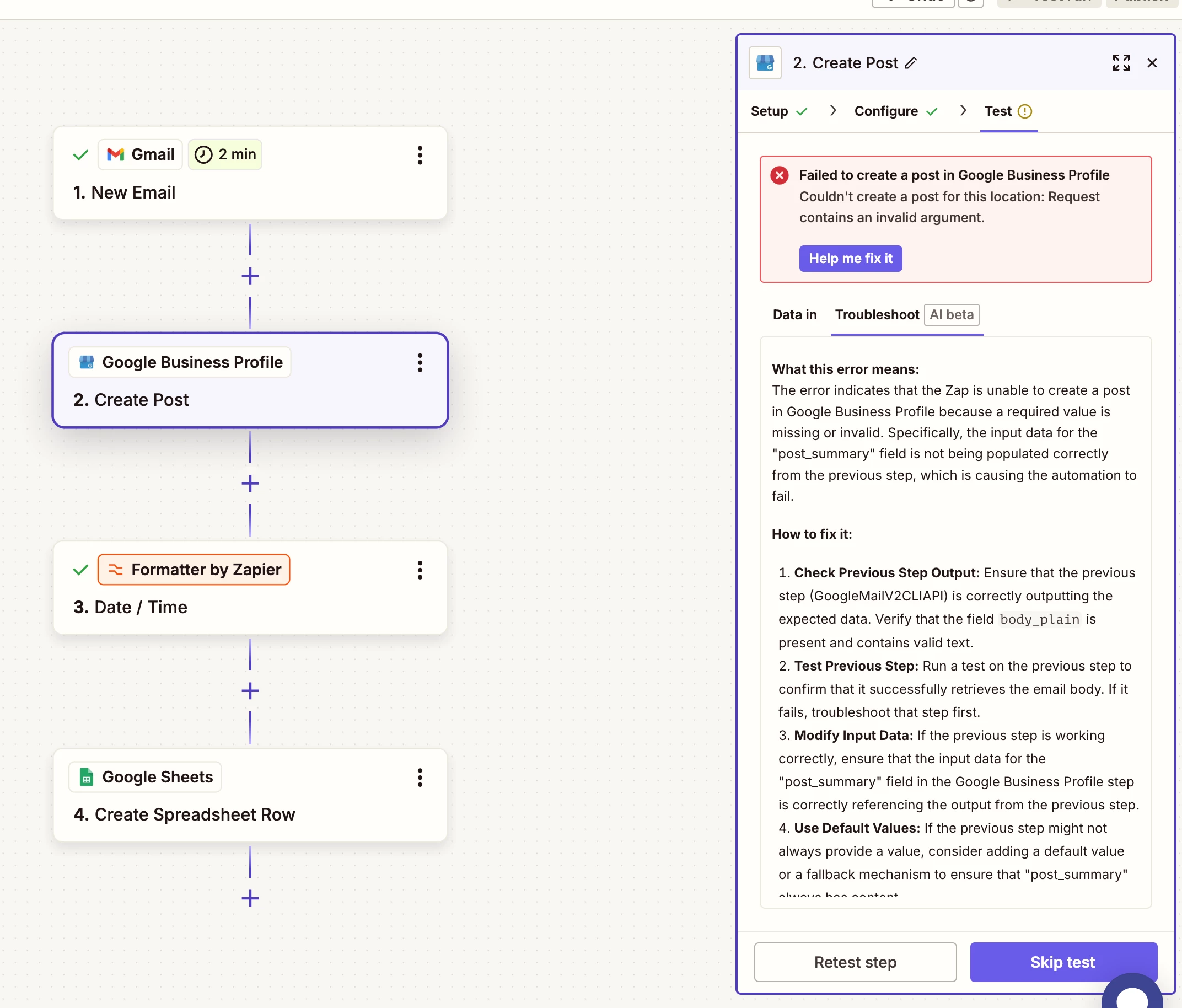The width and height of the screenshot is (1182, 1008).
Task: Click the Help me fix it button
Action: (850, 259)
